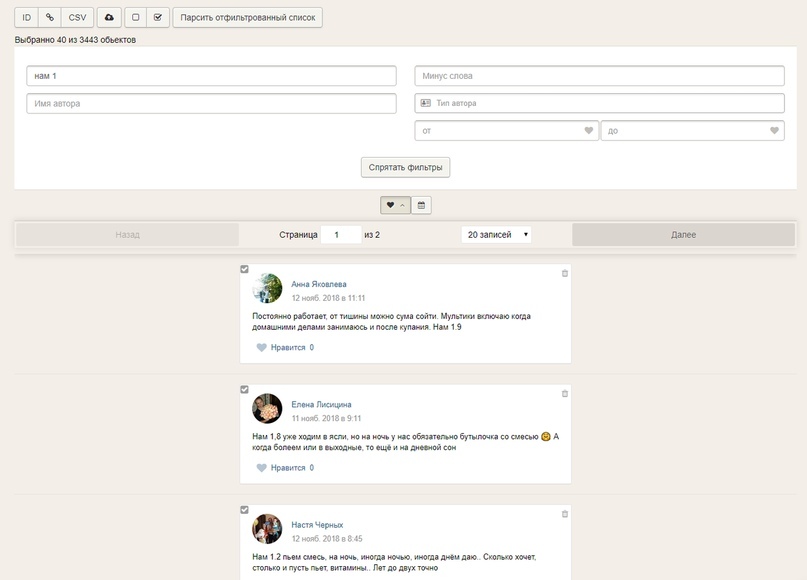Screen dimensions: 807x580
Task: Click the ID export button
Action: pos(26,17)
